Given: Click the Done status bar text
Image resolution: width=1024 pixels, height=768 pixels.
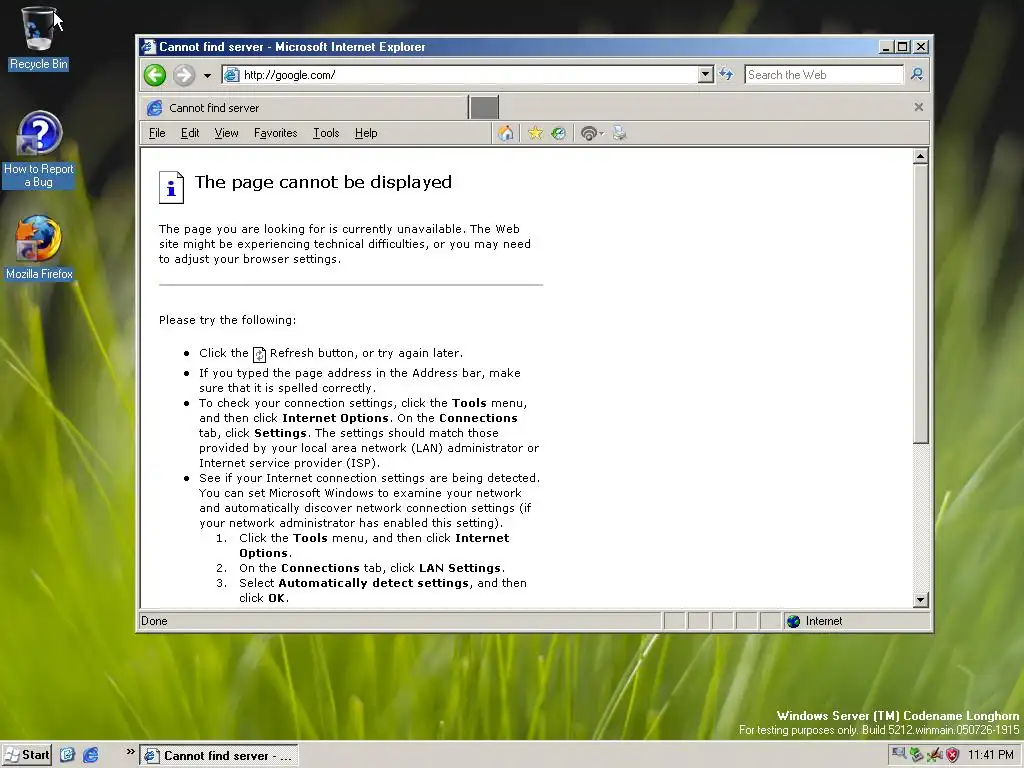Looking at the screenshot, I should 154,621.
